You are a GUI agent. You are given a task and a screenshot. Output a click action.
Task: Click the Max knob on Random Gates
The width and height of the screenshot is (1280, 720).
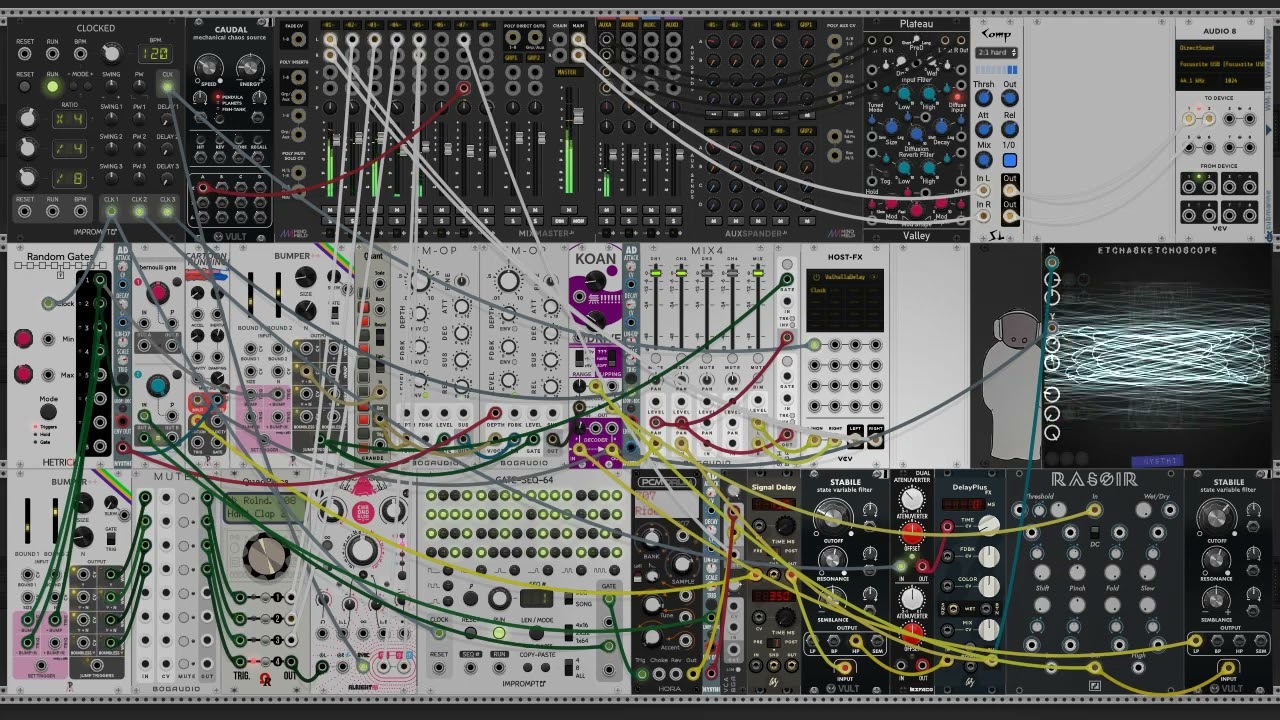point(23,374)
